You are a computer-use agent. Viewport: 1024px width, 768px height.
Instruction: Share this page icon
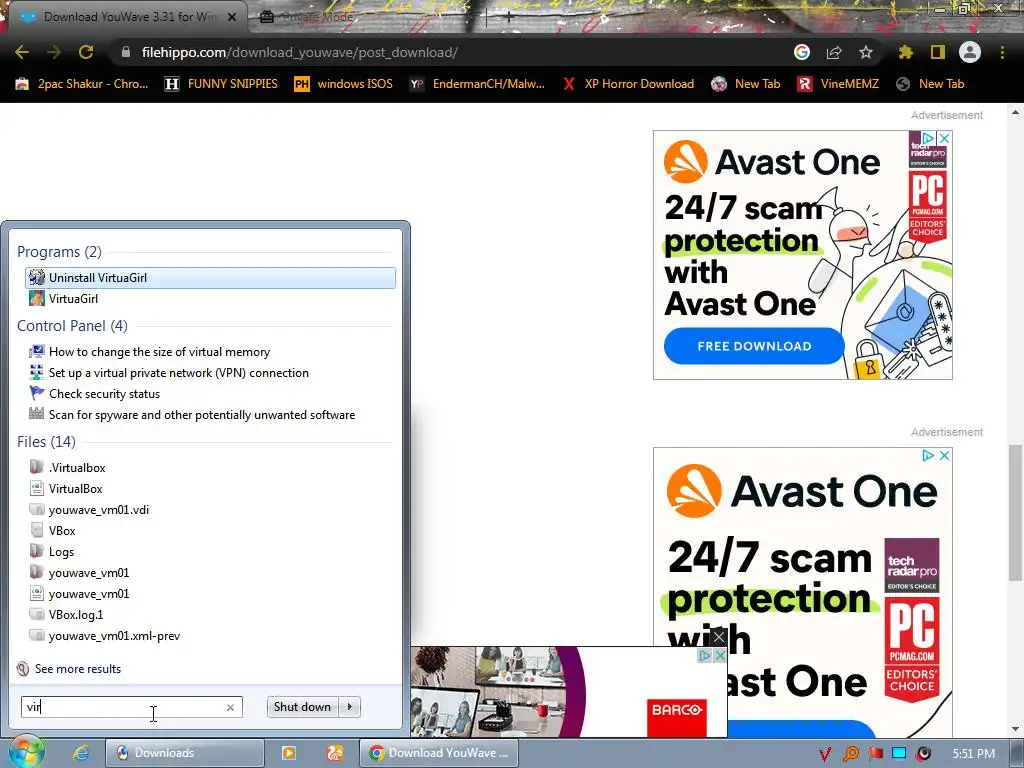pos(834,52)
